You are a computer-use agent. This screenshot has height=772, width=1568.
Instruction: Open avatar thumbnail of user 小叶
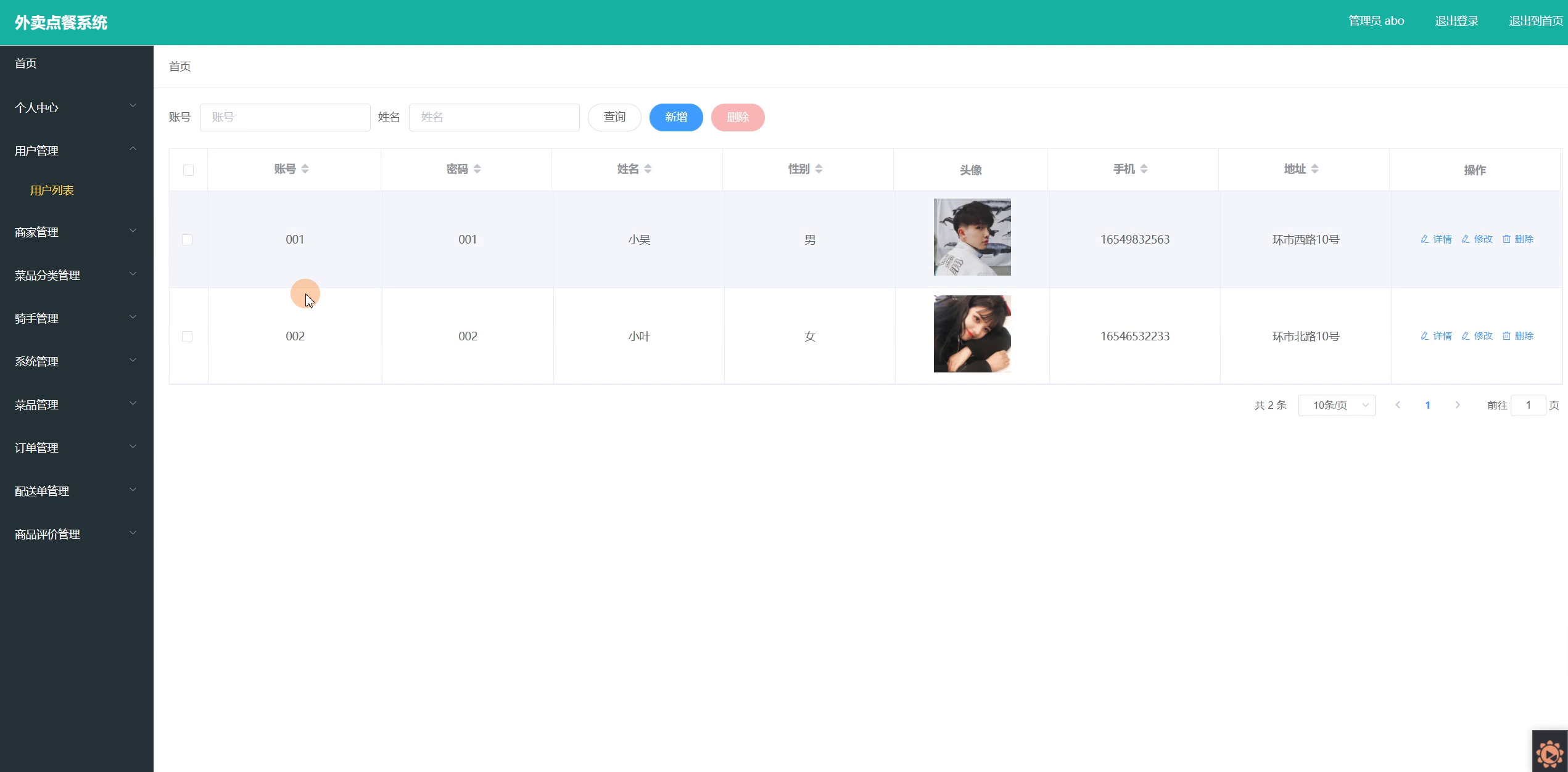pyautogui.click(x=972, y=334)
